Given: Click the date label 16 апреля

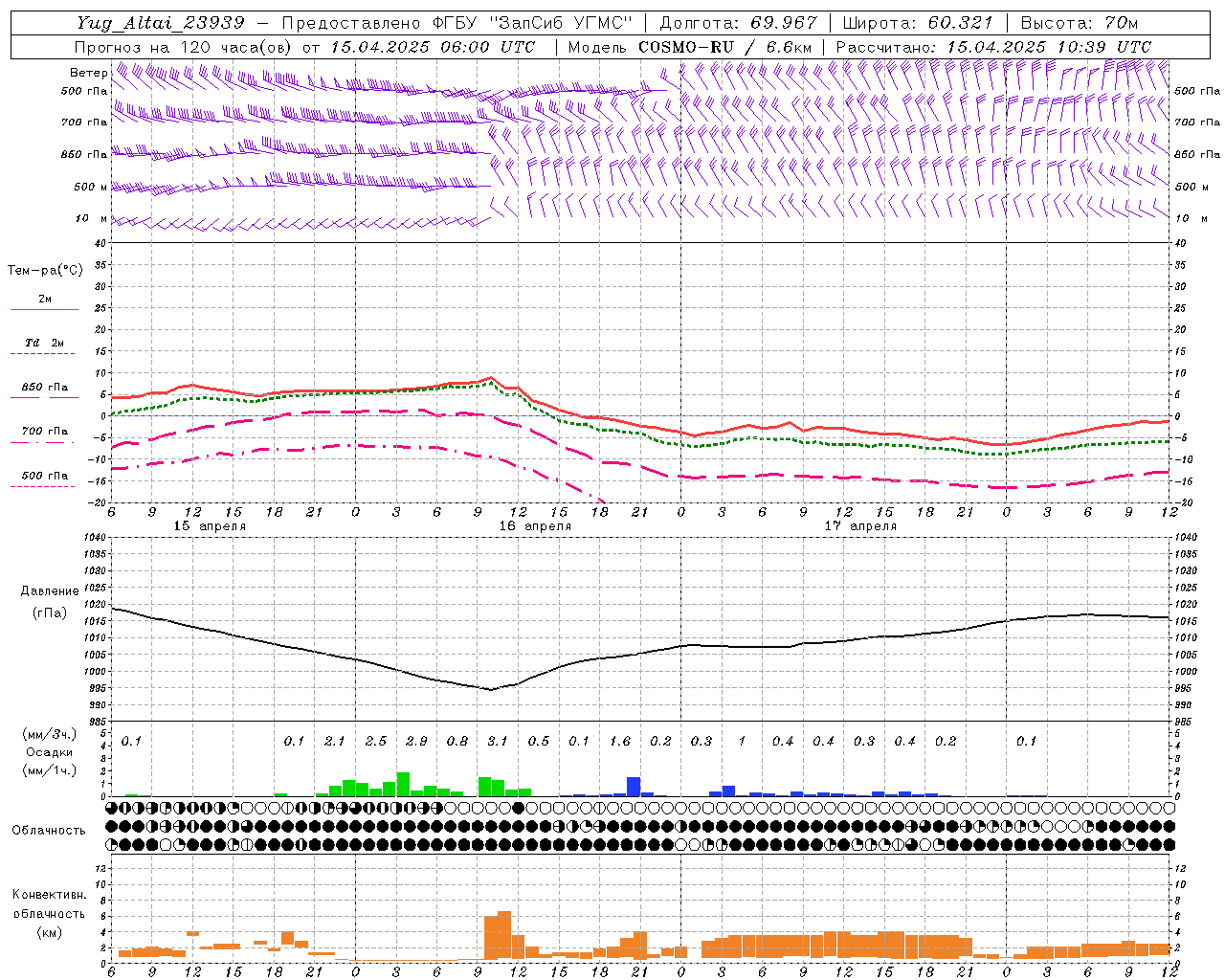Looking at the screenshot, I should (x=535, y=526).
